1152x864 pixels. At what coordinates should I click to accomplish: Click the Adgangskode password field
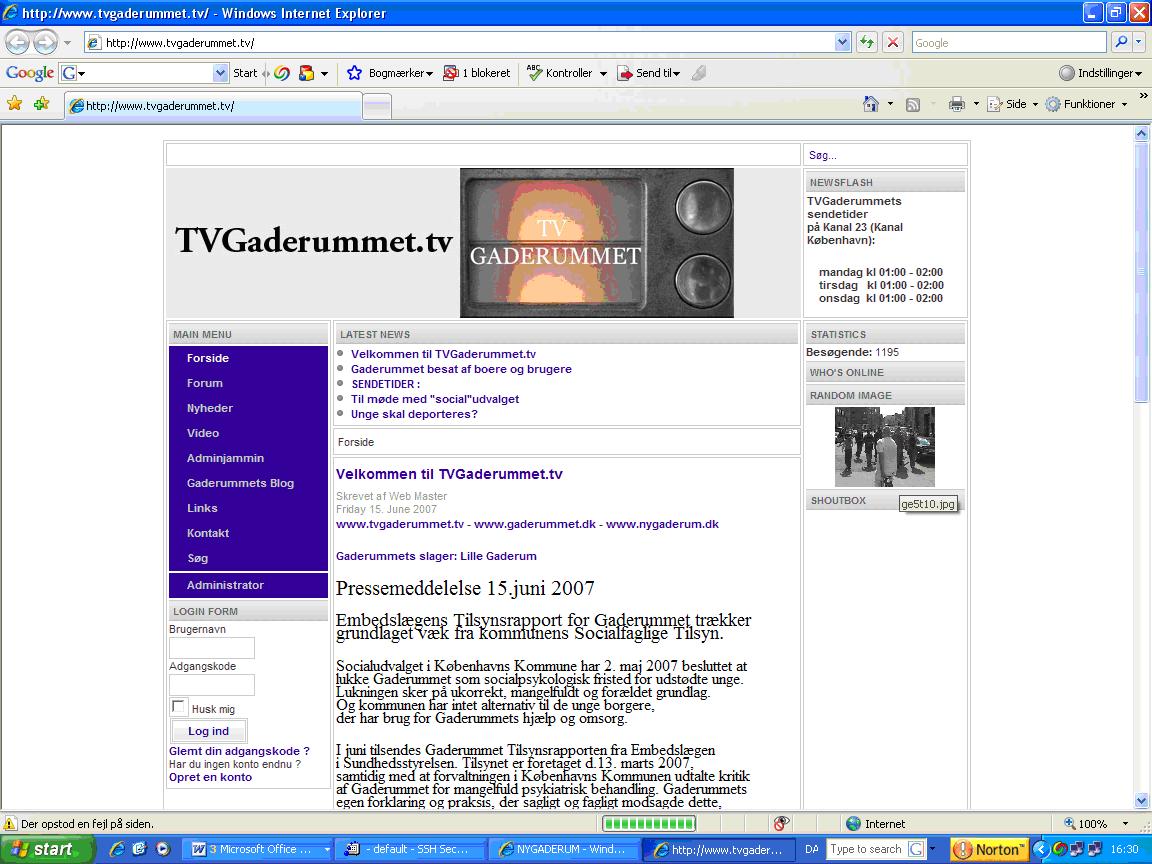click(212, 685)
